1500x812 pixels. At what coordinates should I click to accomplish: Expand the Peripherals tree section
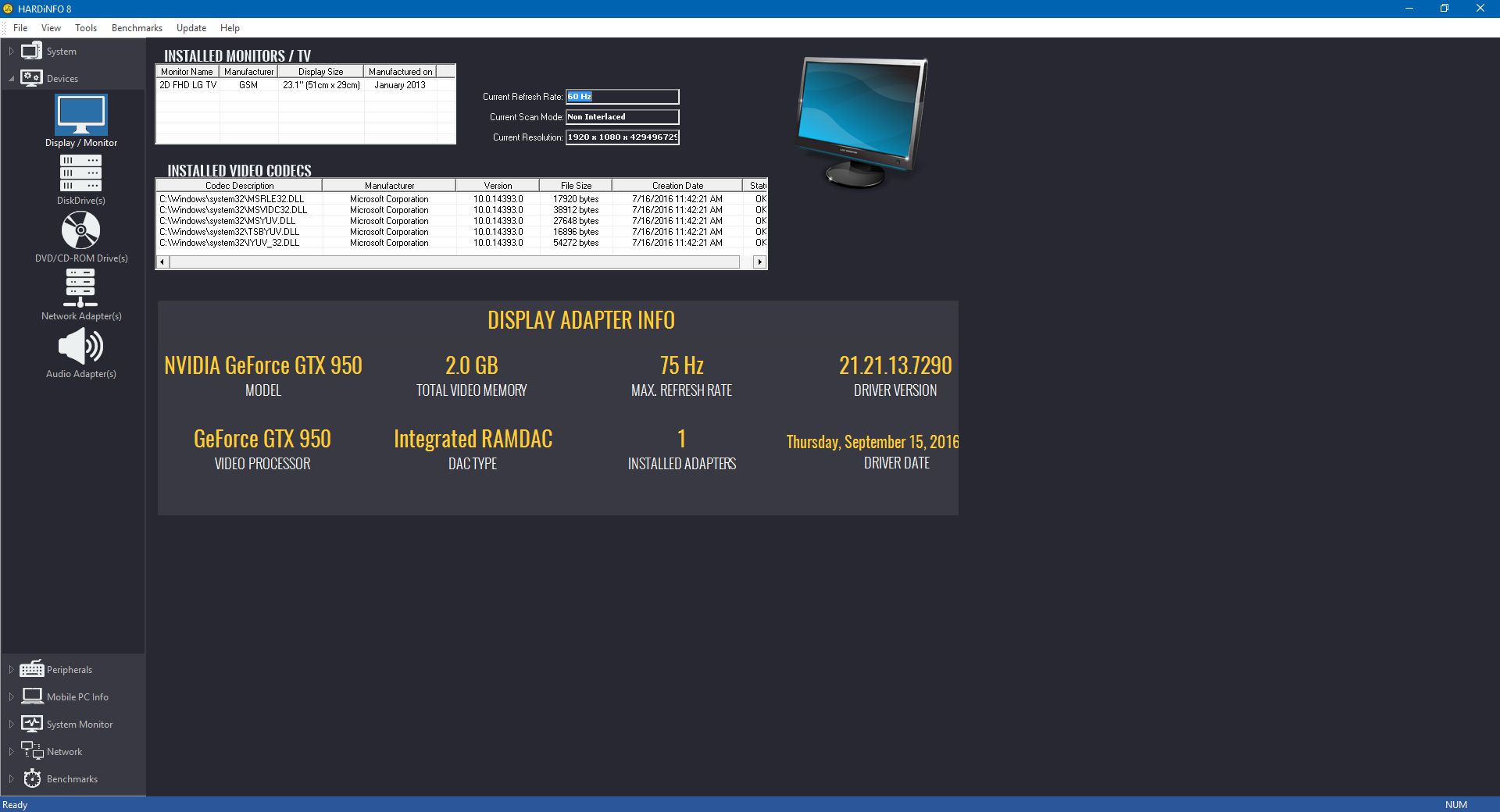(x=11, y=670)
